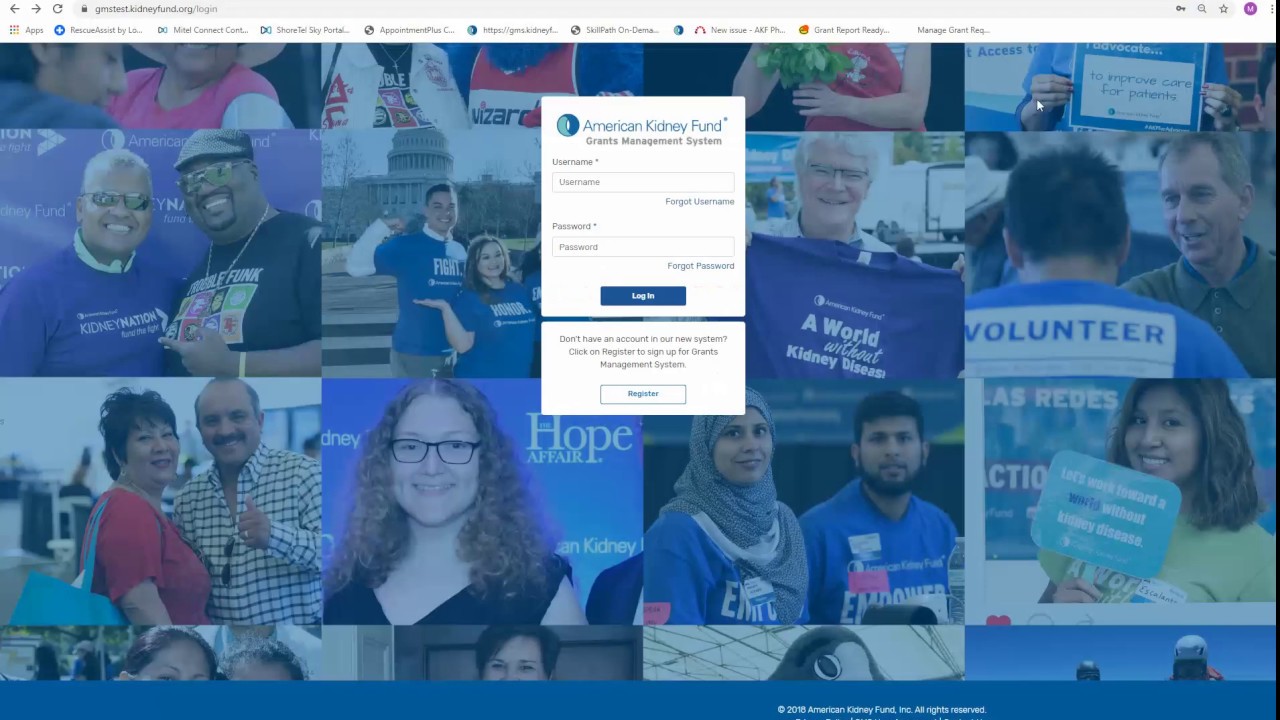Reload the page with the refresh icon
The width and height of the screenshot is (1280, 720).
(x=57, y=9)
